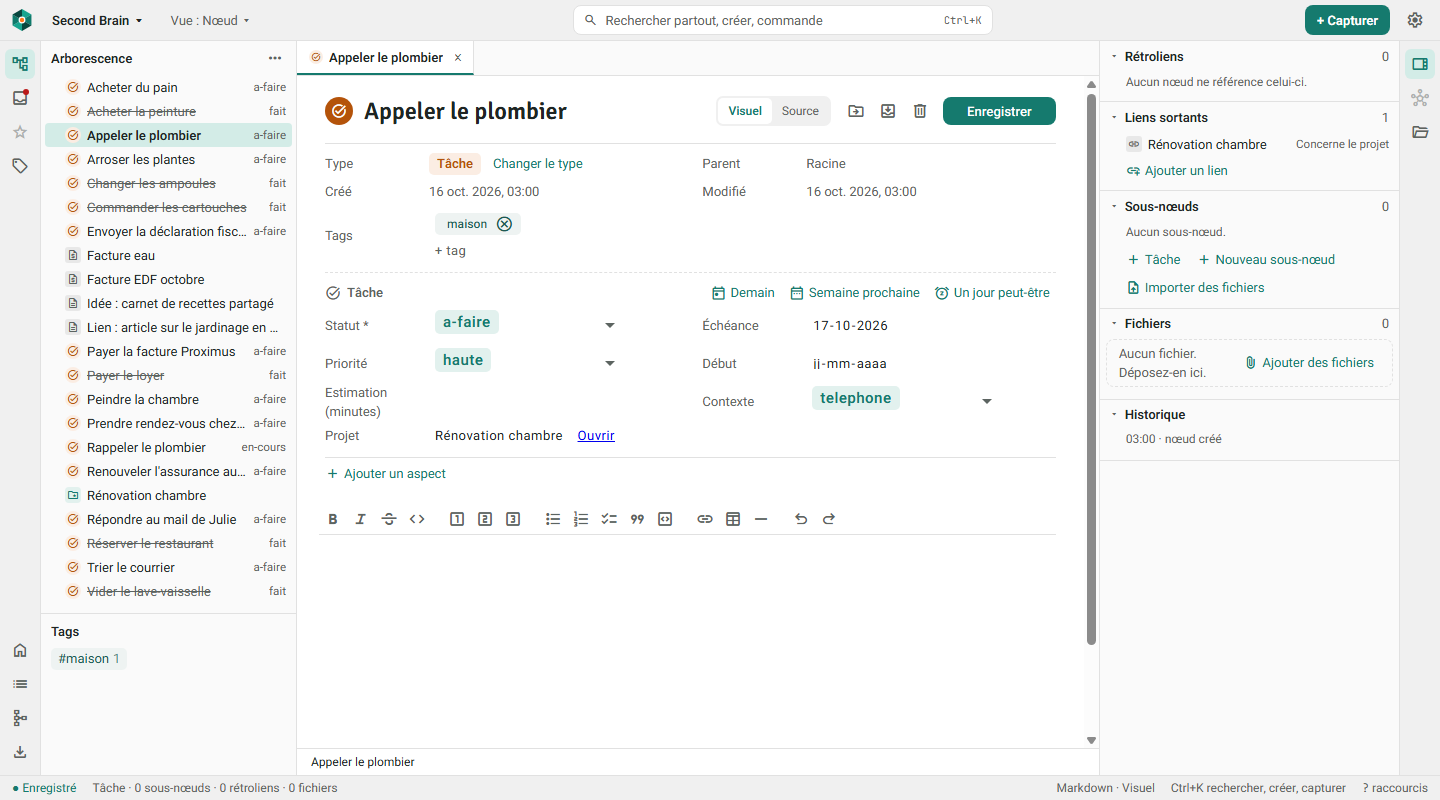The image size is (1440, 800).
Task: Open settings gear icon
Action: point(1415,20)
